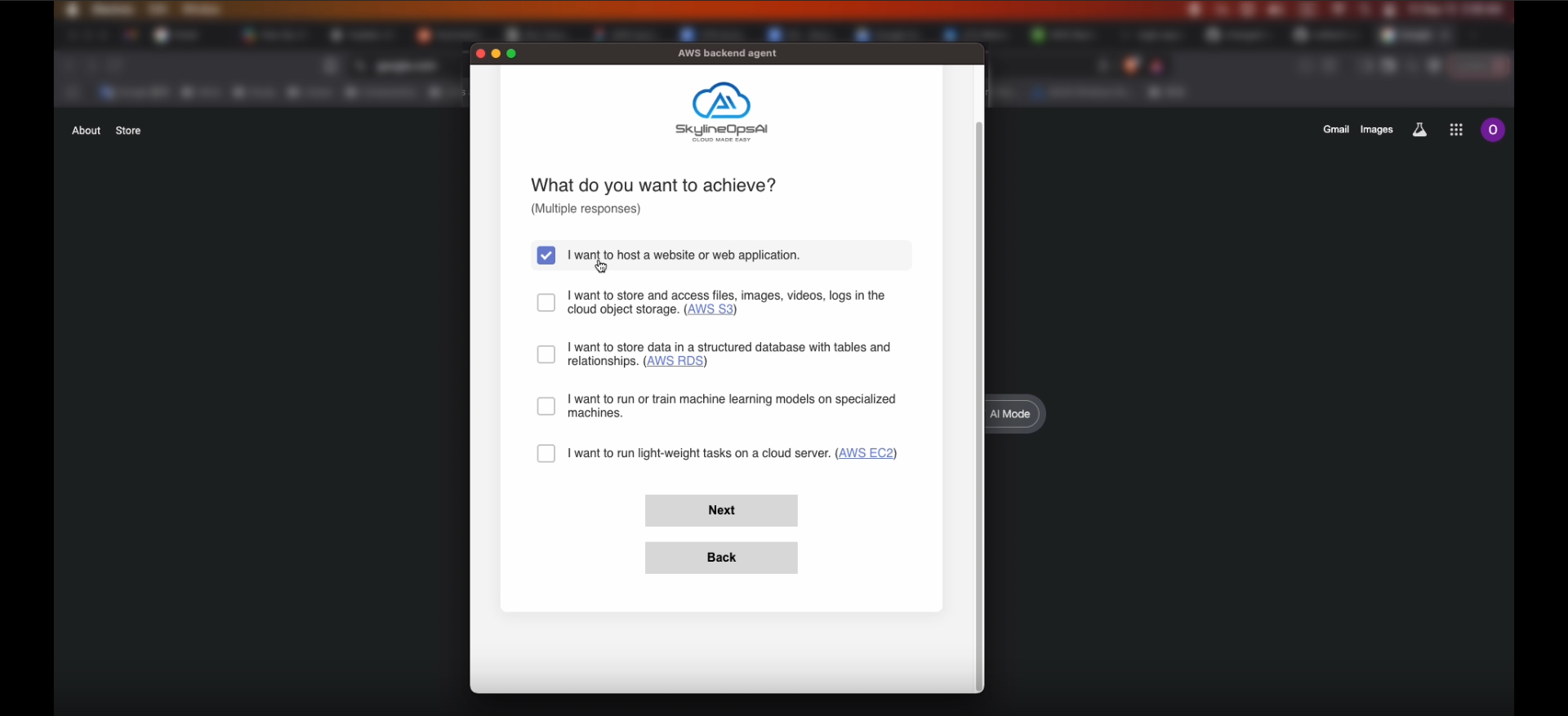This screenshot has width=1568, height=716.
Task: Open the Google apps grid
Action: click(1456, 131)
